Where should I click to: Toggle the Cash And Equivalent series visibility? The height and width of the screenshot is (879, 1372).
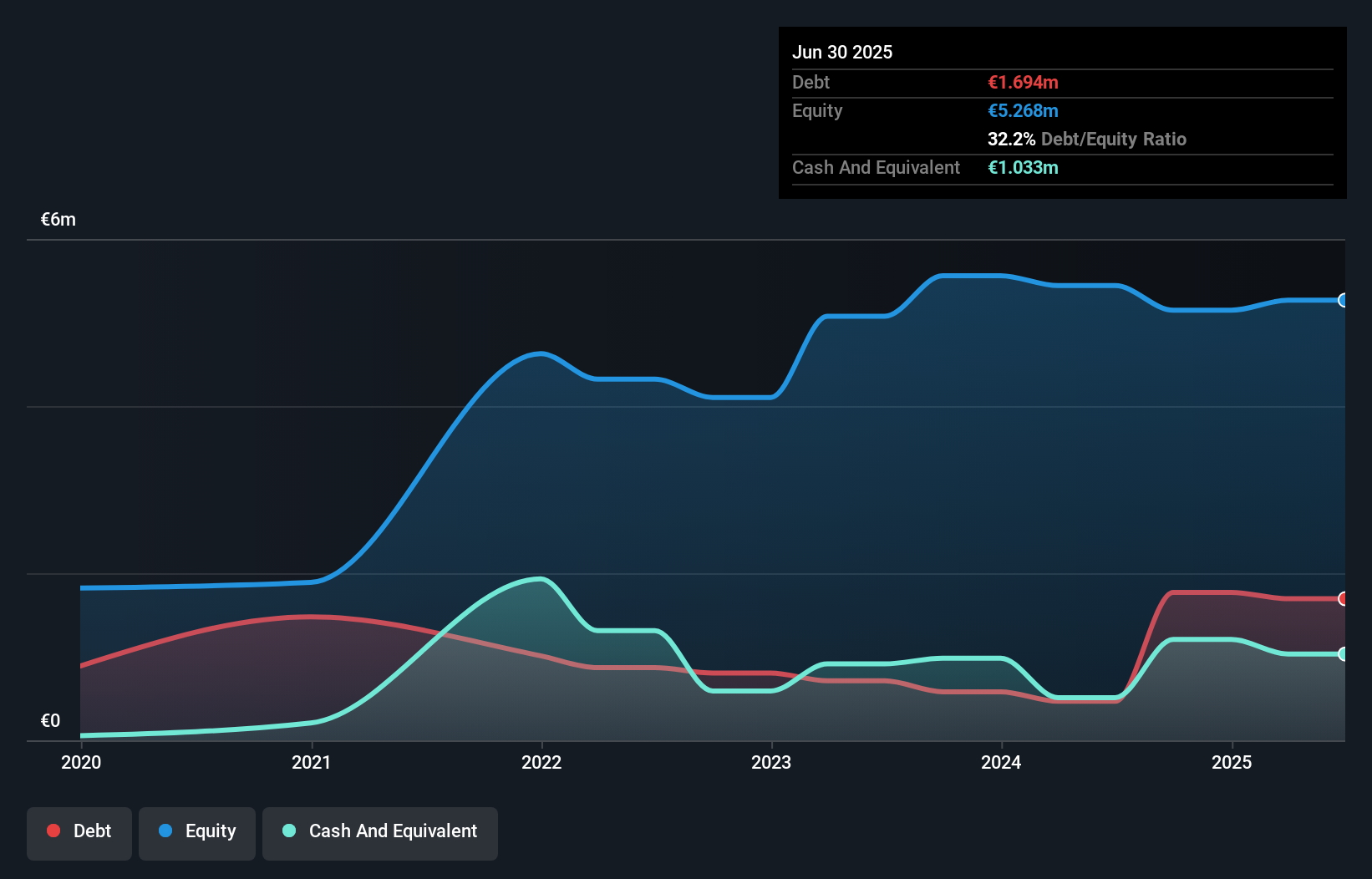(x=380, y=831)
